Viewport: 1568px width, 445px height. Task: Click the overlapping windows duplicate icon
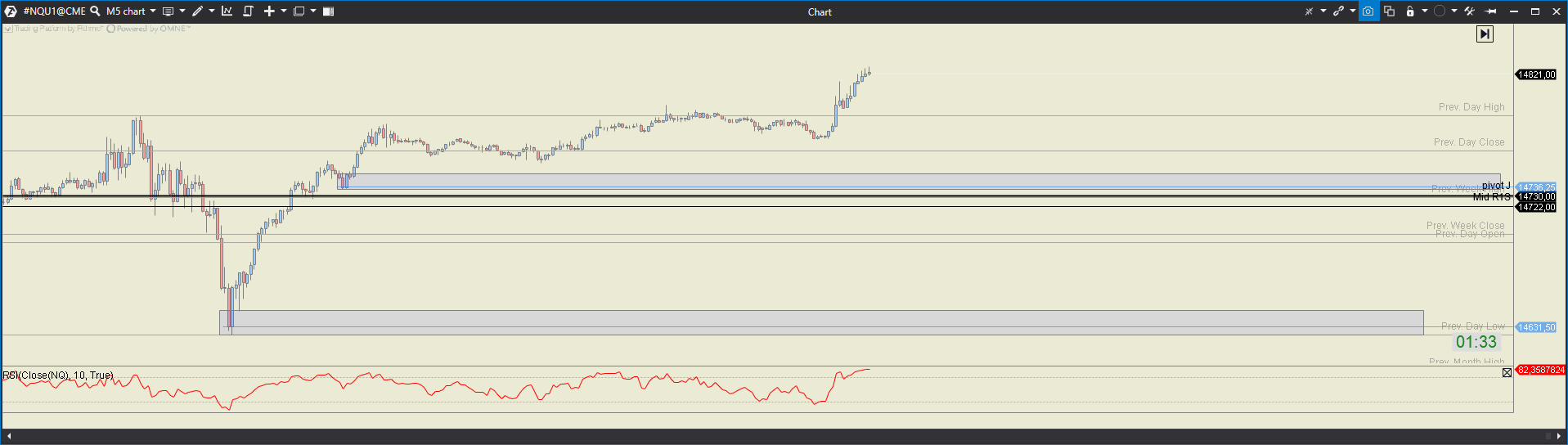(1389, 11)
